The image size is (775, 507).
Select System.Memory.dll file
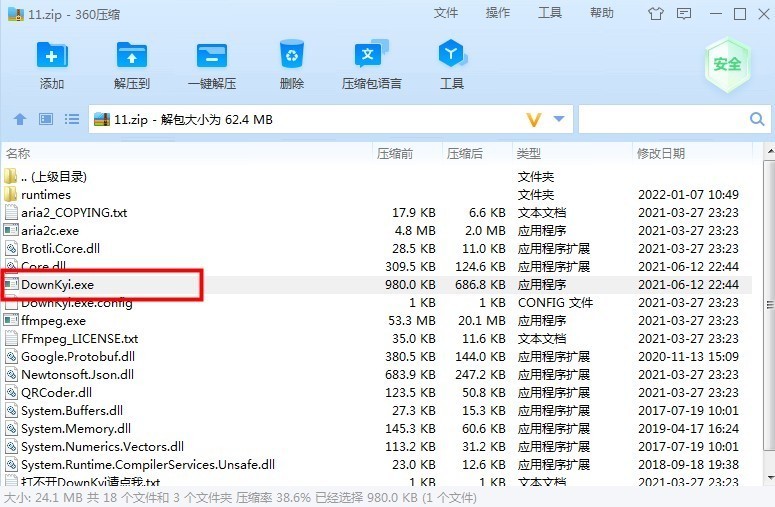click(76, 428)
